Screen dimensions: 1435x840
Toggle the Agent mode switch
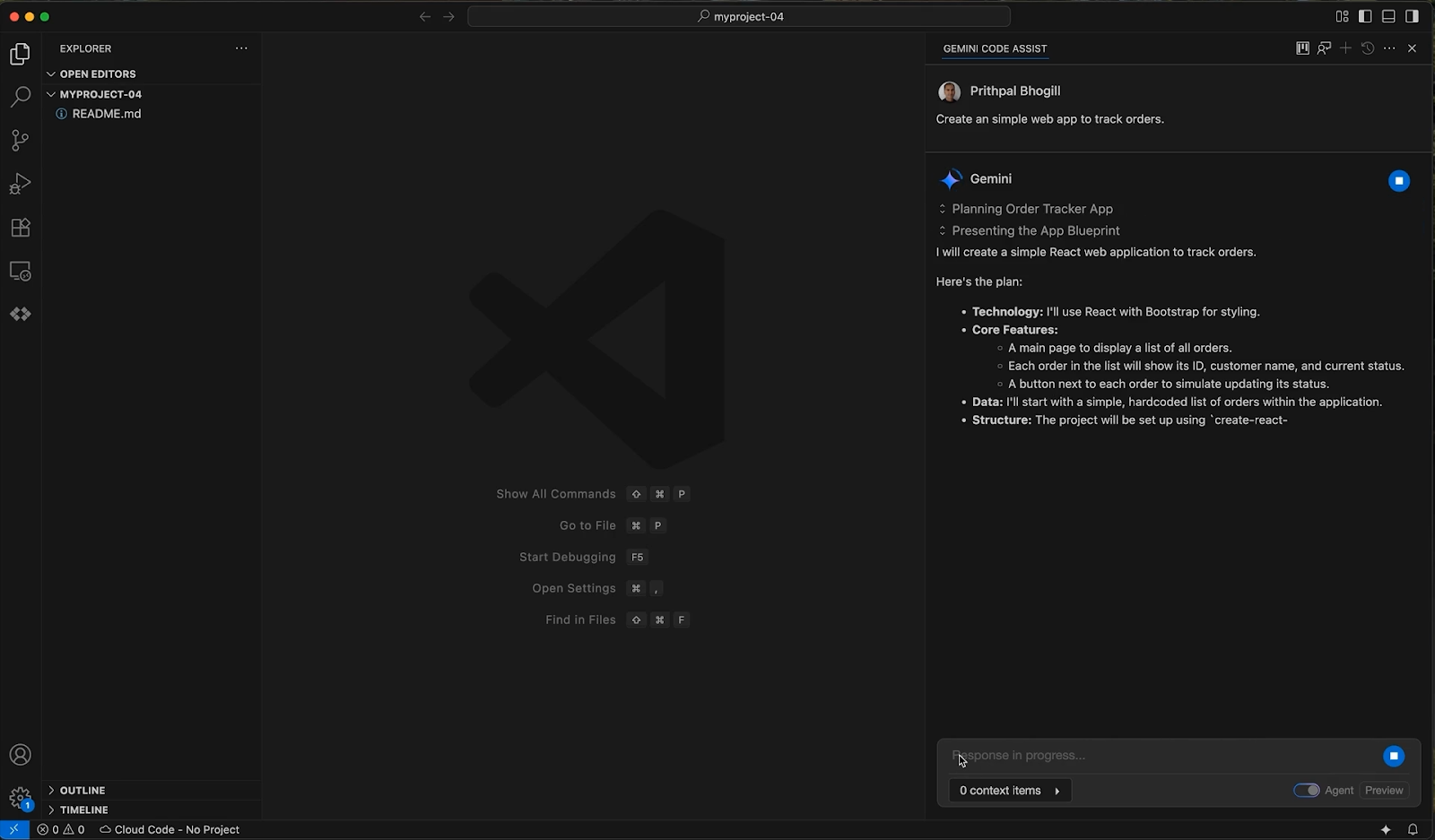click(1307, 791)
